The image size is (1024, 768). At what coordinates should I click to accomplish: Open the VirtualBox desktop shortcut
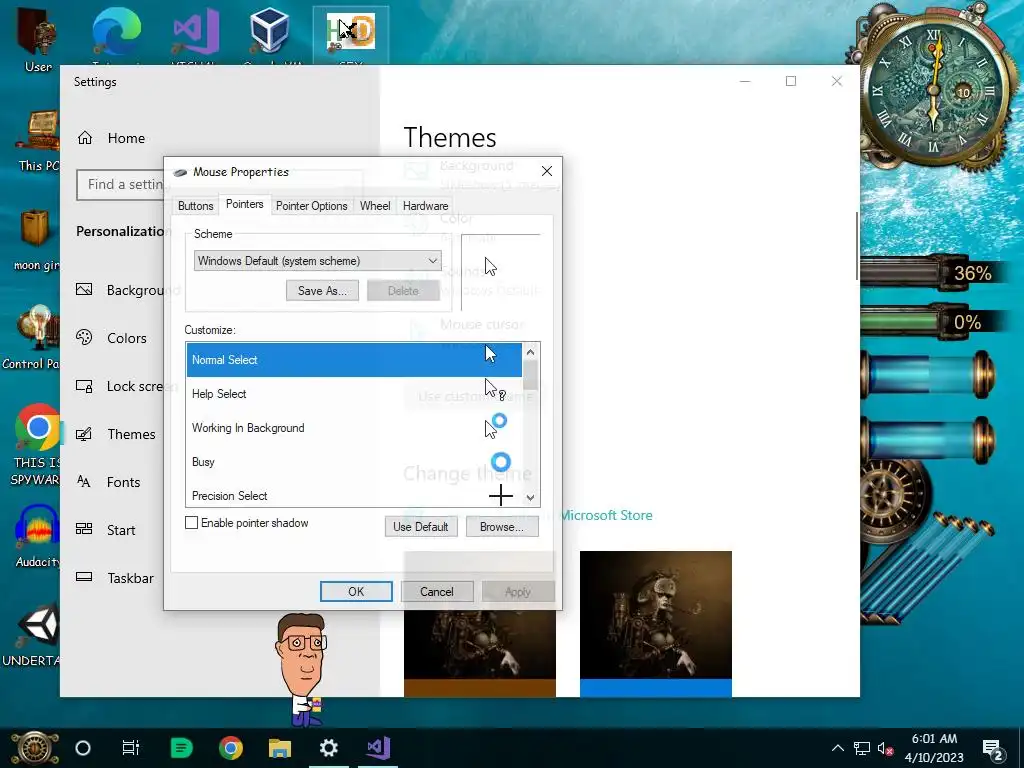(269, 33)
